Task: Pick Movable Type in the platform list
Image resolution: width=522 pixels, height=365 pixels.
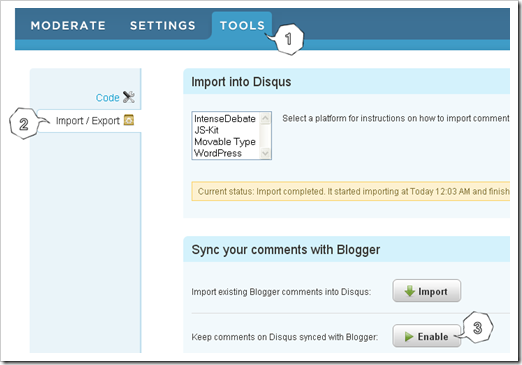Action: coord(225,142)
